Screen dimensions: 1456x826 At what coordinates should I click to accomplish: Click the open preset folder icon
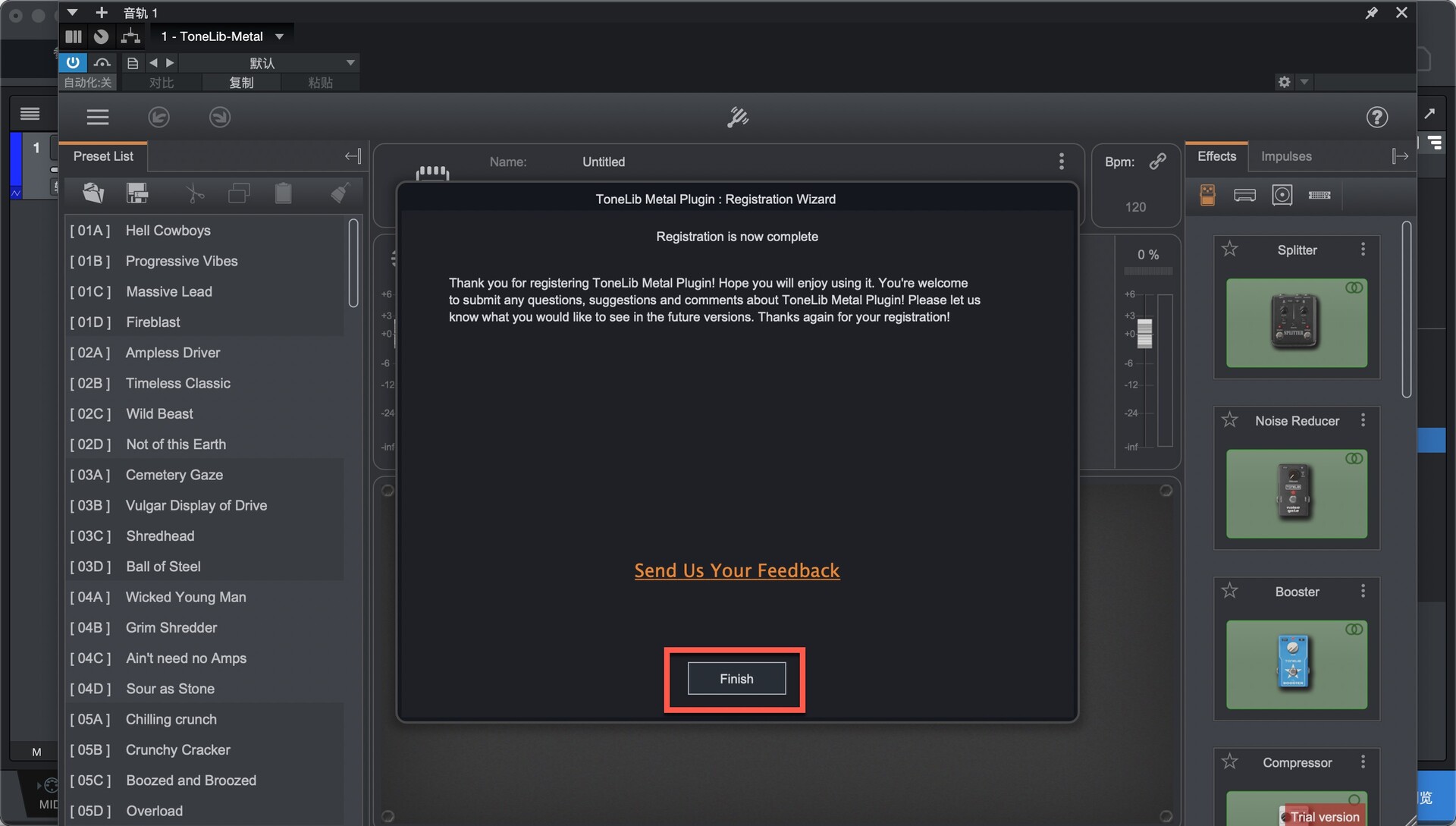(x=93, y=193)
